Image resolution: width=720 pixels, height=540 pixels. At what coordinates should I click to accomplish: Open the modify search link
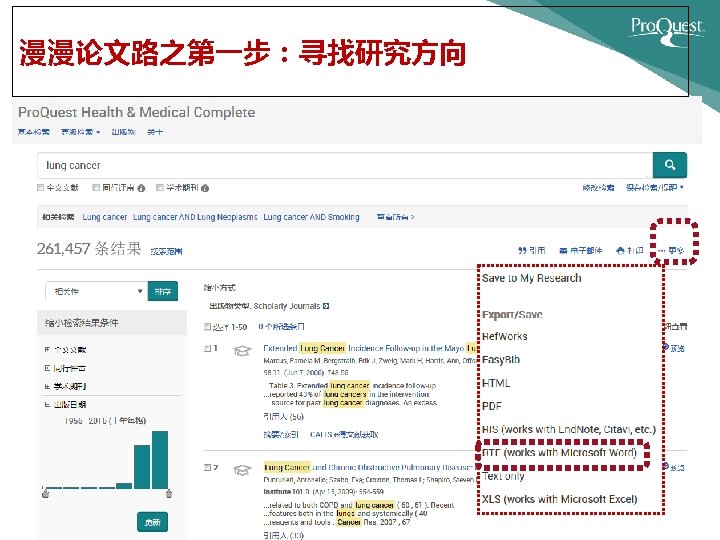(598, 187)
